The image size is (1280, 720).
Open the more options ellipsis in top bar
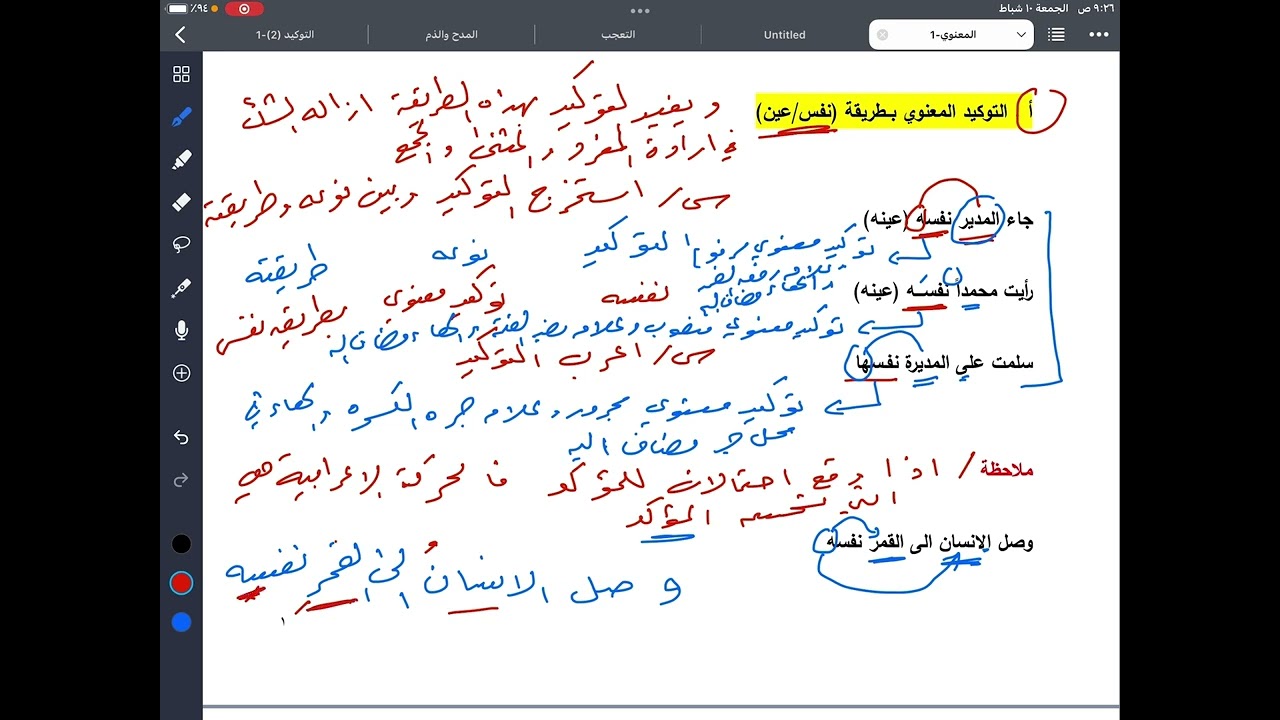[x=1099, y=34]
